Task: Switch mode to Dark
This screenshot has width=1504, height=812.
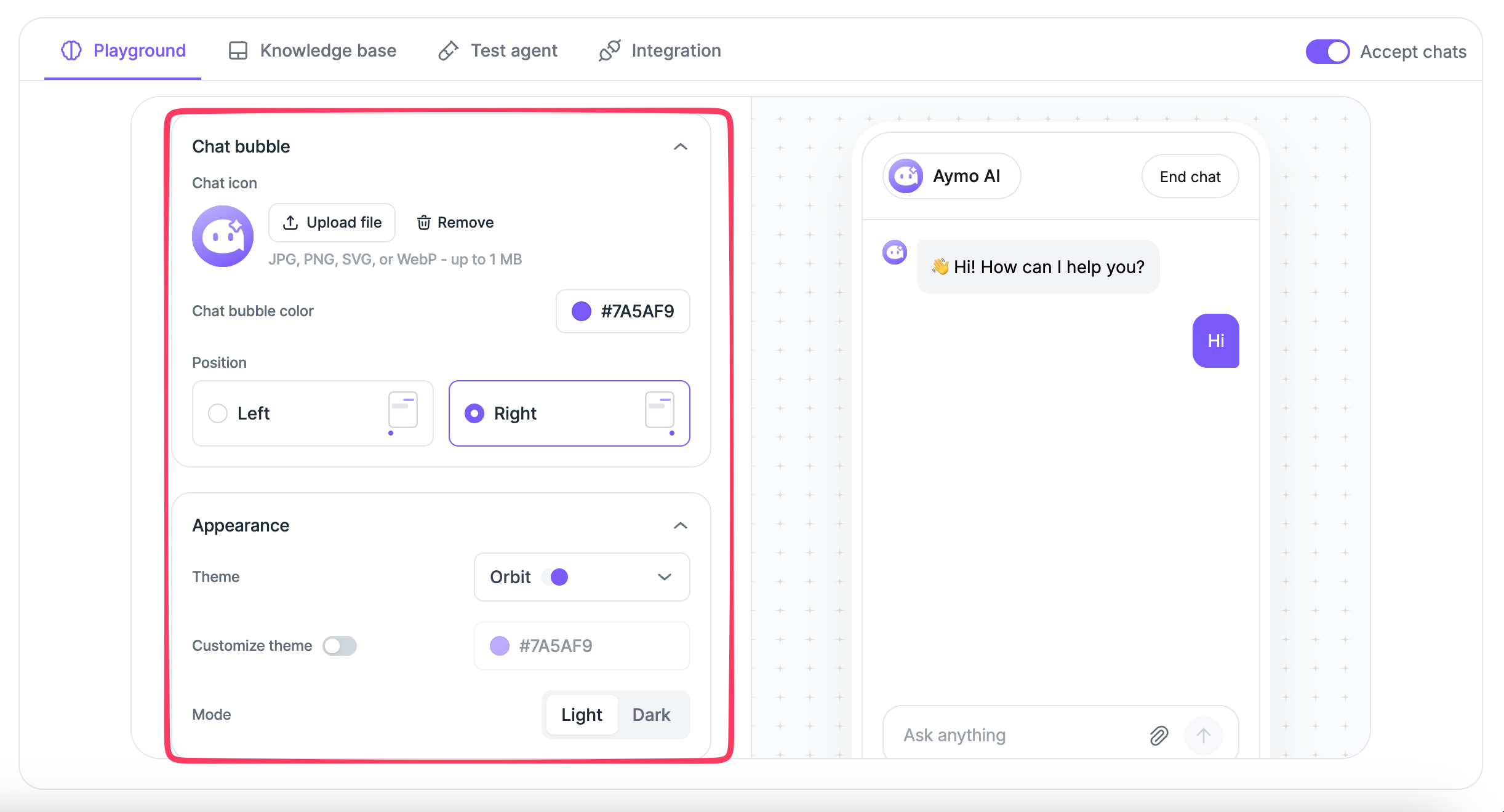Action: tap(651, 715)
